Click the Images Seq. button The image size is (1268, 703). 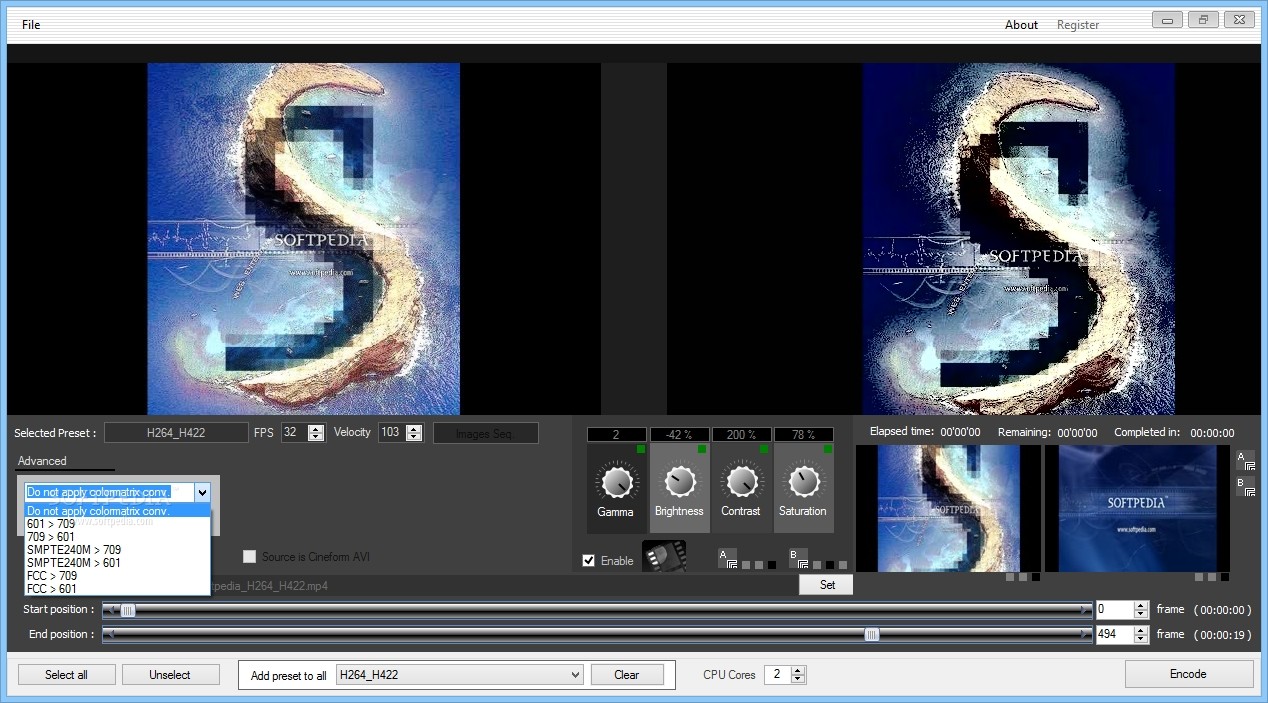pos(485,433)
